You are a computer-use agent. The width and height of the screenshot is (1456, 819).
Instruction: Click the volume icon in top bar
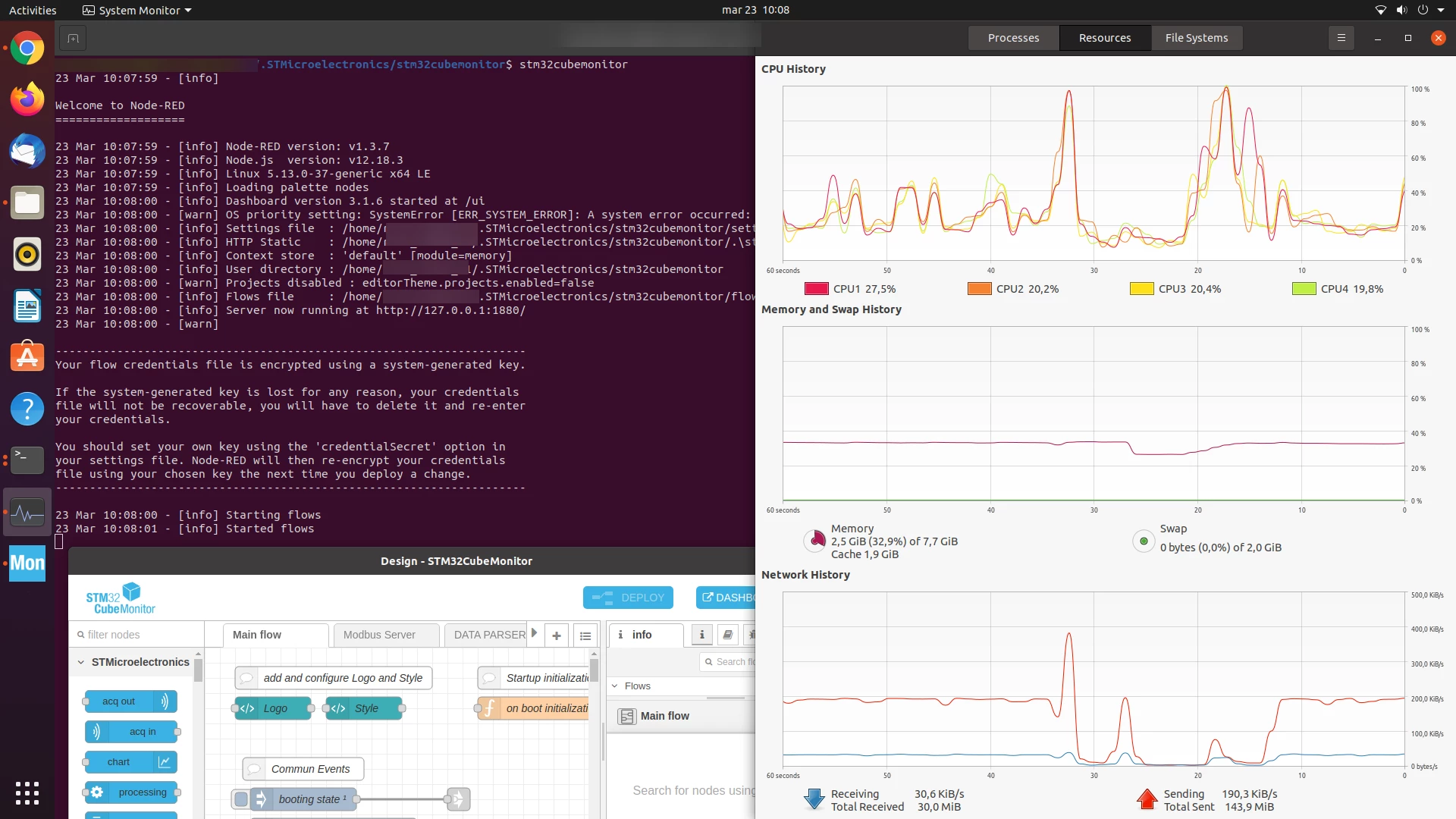1401,11
